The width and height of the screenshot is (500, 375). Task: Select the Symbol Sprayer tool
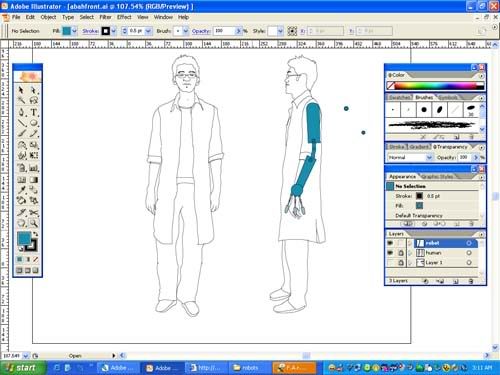[21, 168]
